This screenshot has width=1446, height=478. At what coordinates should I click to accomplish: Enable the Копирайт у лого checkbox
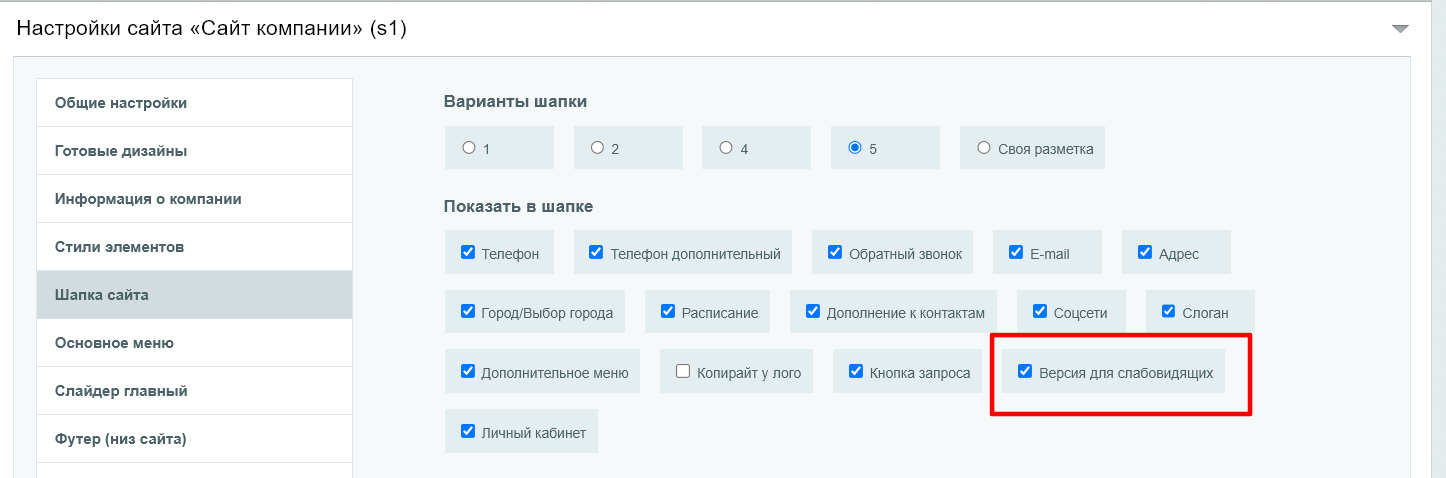683,371
